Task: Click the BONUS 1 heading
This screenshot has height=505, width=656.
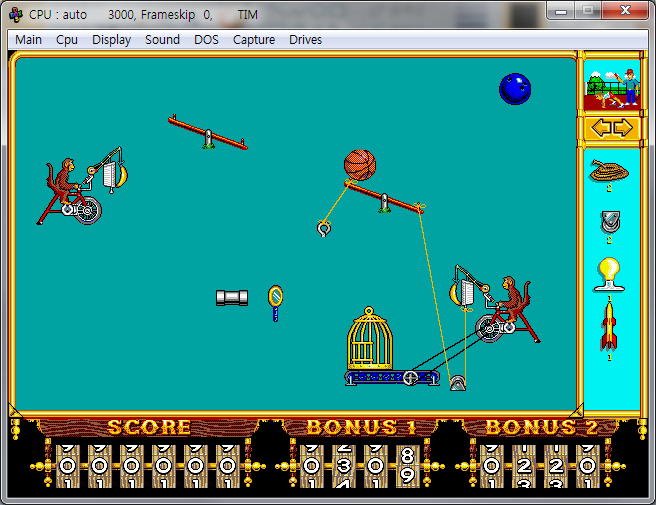Action: 362,428
